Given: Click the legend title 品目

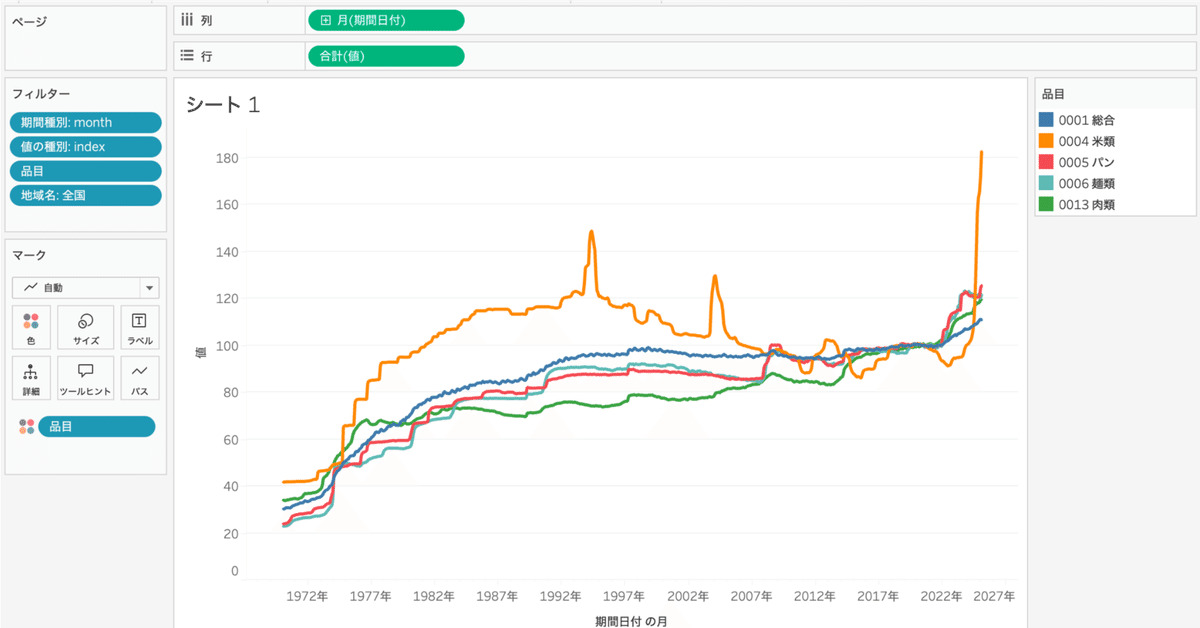Looking at the screenshot, I should 1053,94.
